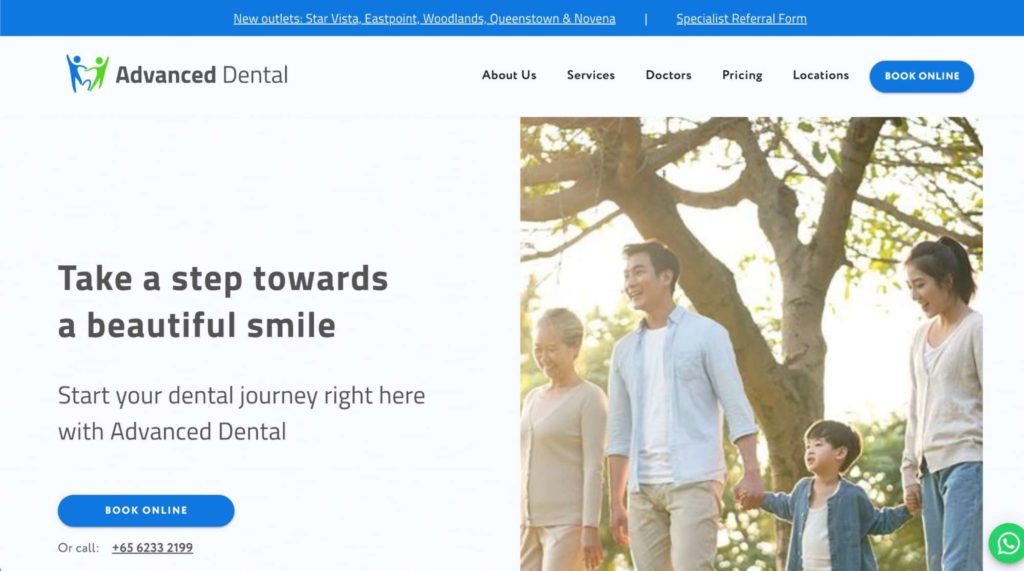
Task: Click Book Online below hero text
Action: pyautogui.click(x=146, y=510)
